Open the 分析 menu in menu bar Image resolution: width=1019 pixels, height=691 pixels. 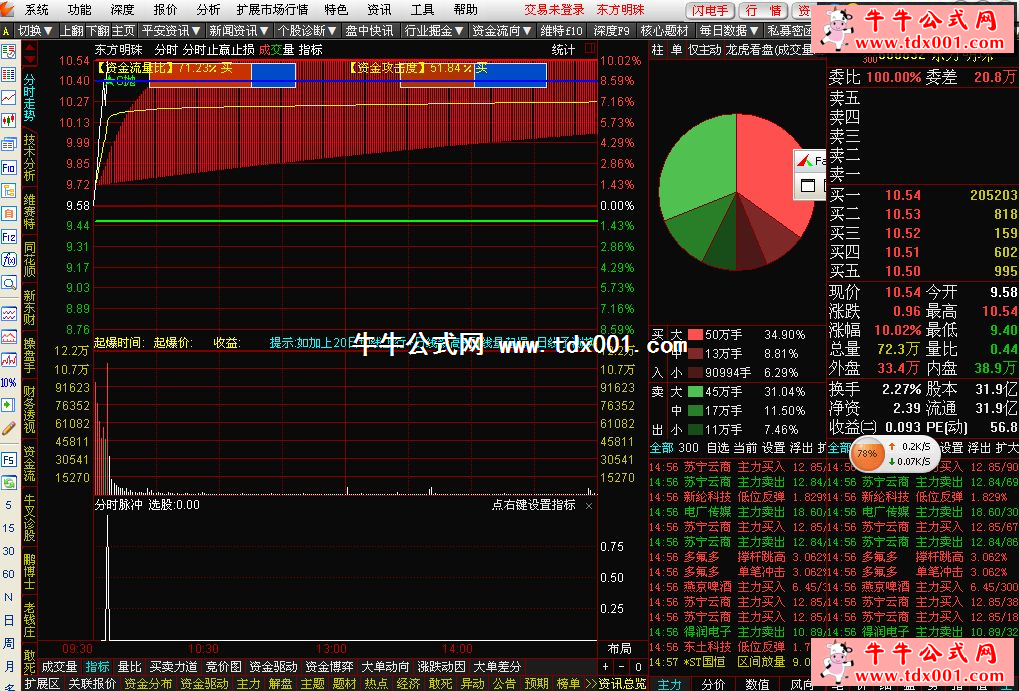point(208,9)
